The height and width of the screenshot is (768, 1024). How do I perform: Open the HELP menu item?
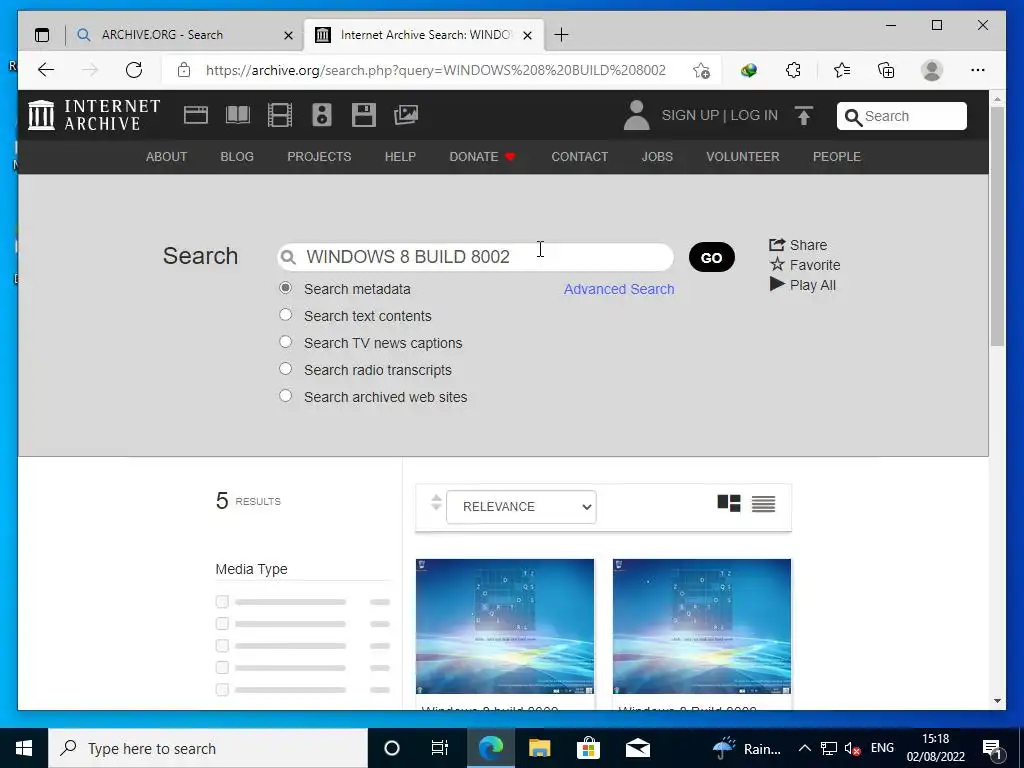pyautogui.click(x=400, y=157)
